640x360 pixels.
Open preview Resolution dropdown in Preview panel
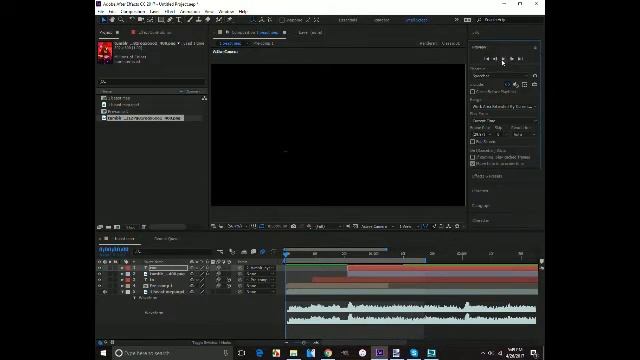tap(524, 134)
